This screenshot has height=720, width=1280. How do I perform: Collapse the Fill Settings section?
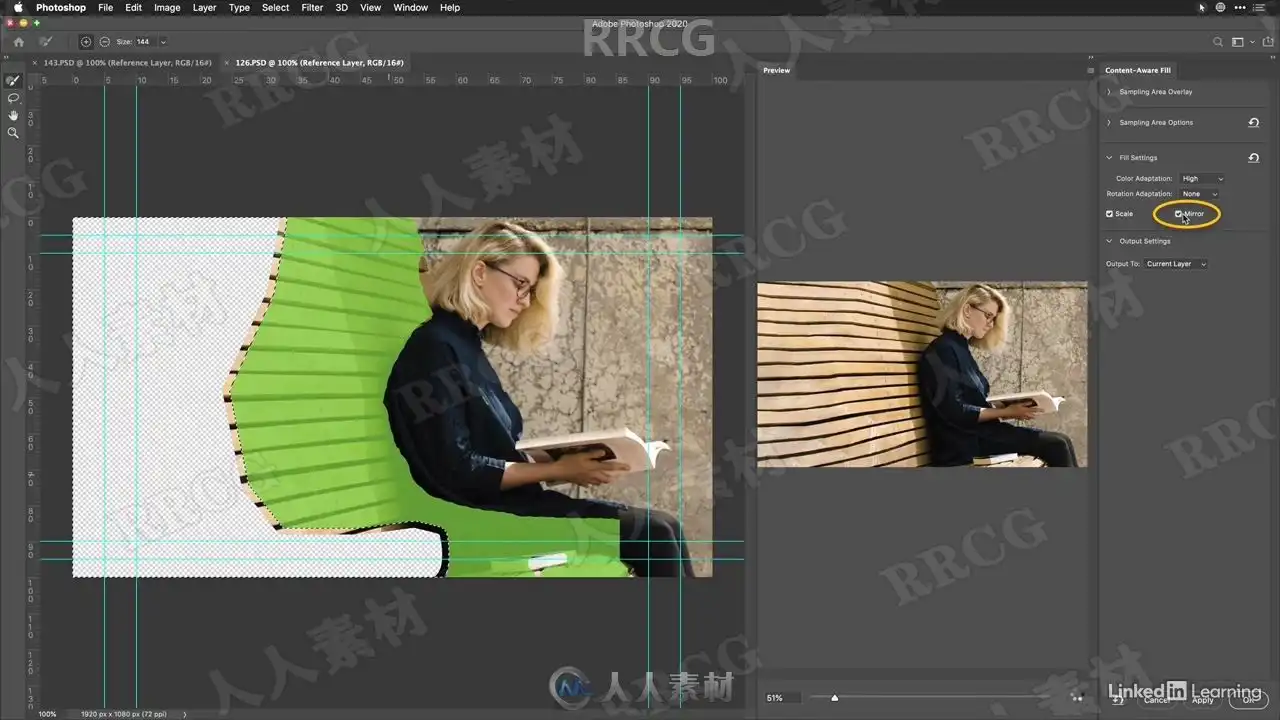1109,158
